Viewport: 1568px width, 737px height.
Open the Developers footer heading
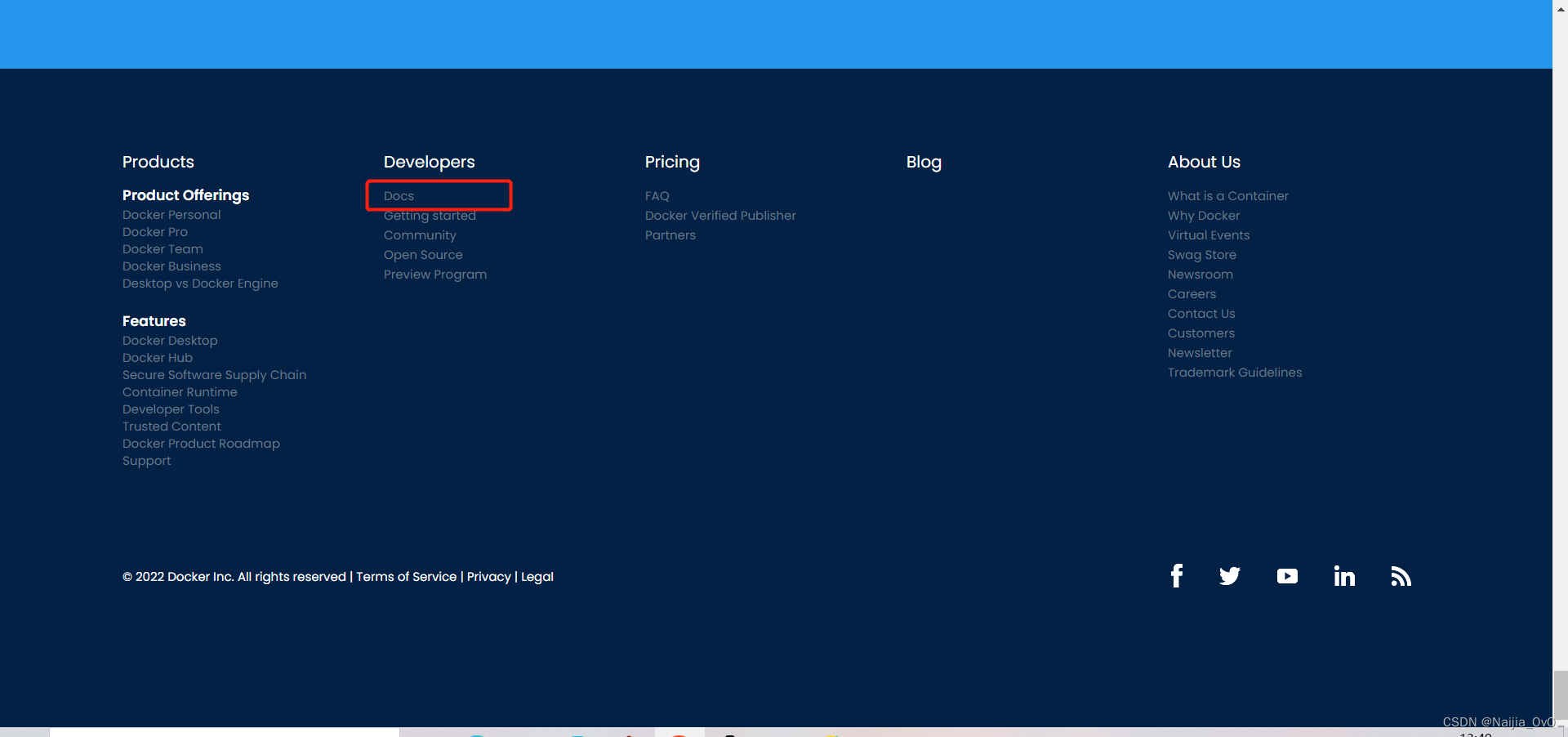click(x=430, y=162)
